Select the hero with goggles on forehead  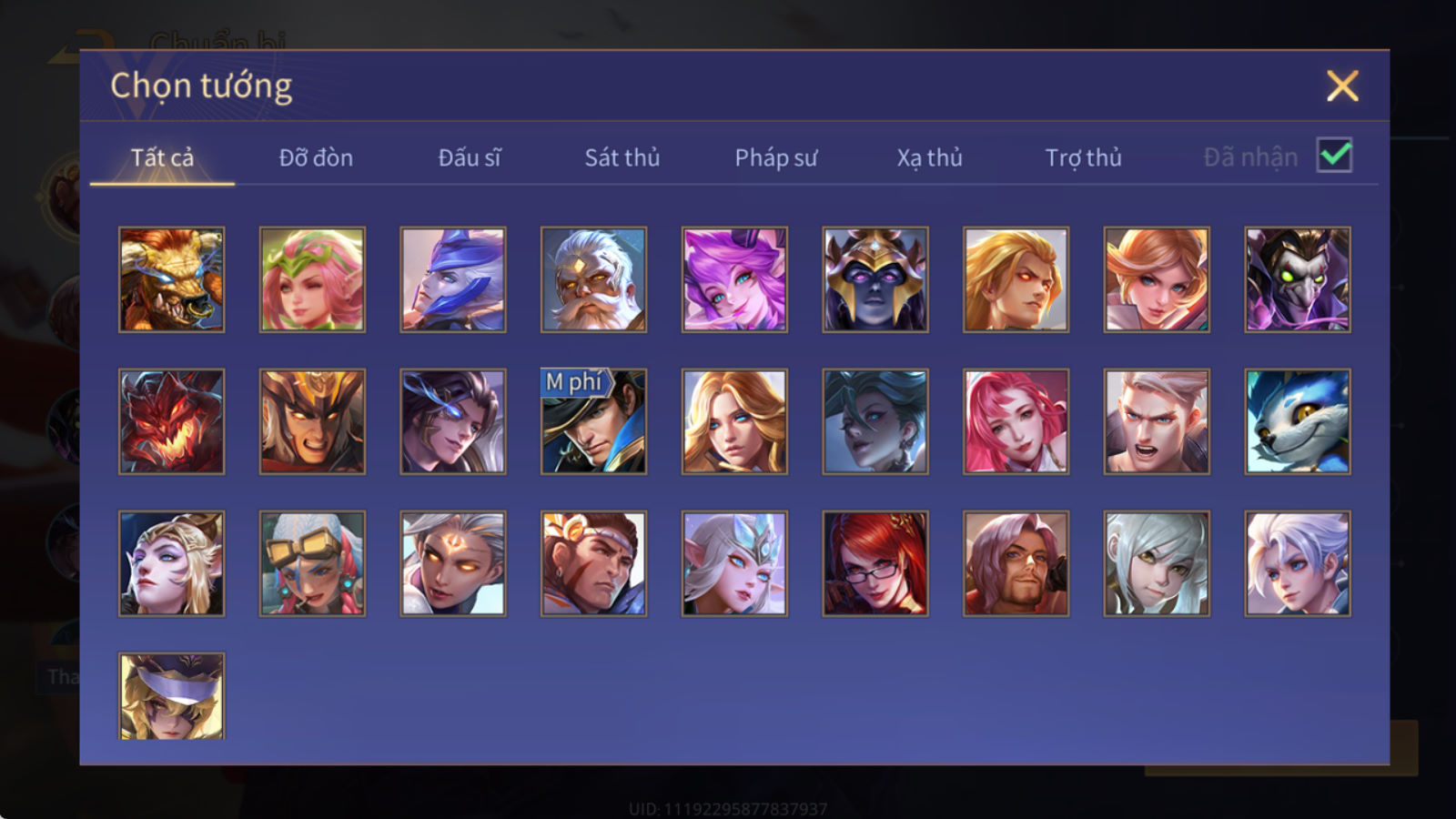312,563
